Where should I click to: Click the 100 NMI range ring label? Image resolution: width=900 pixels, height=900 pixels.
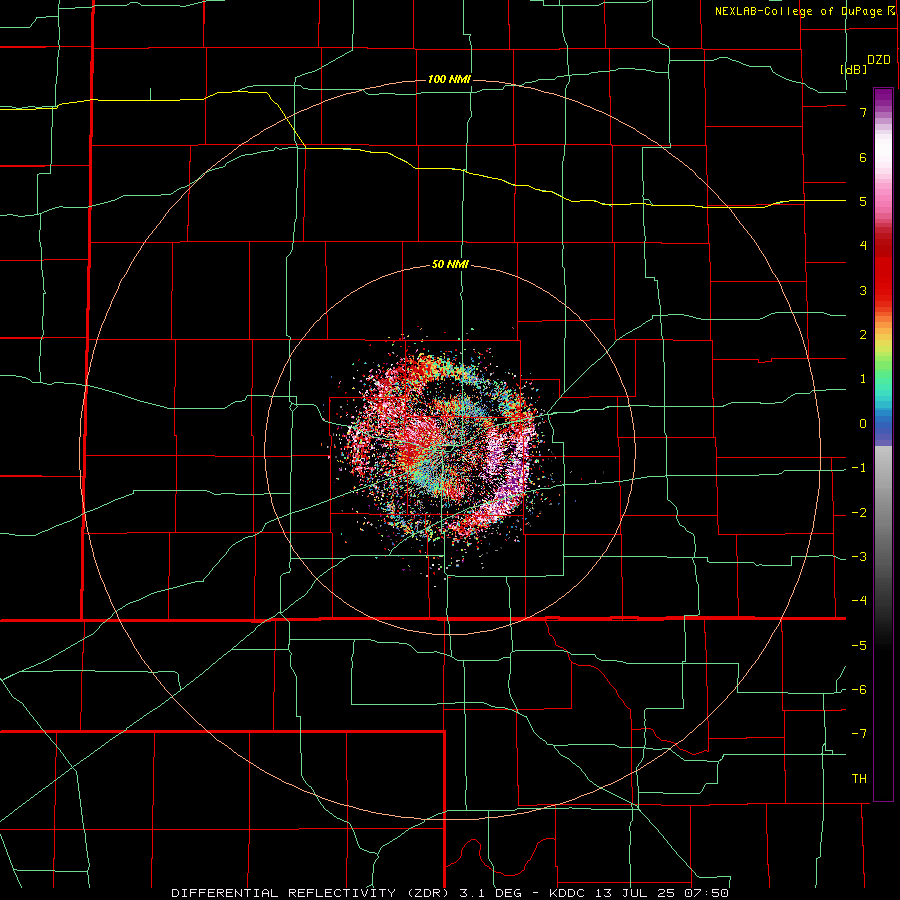point(449,79)
